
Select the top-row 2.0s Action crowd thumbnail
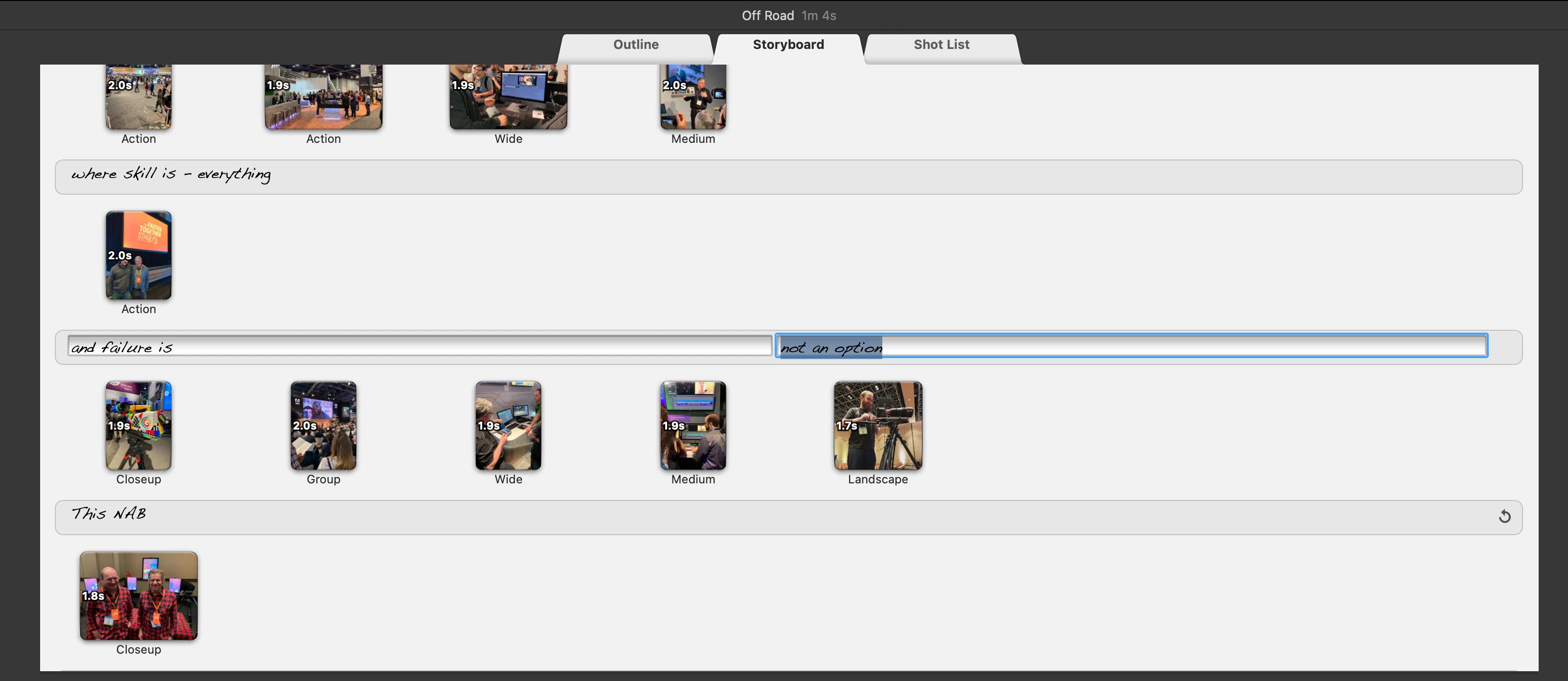pos(139,97)
